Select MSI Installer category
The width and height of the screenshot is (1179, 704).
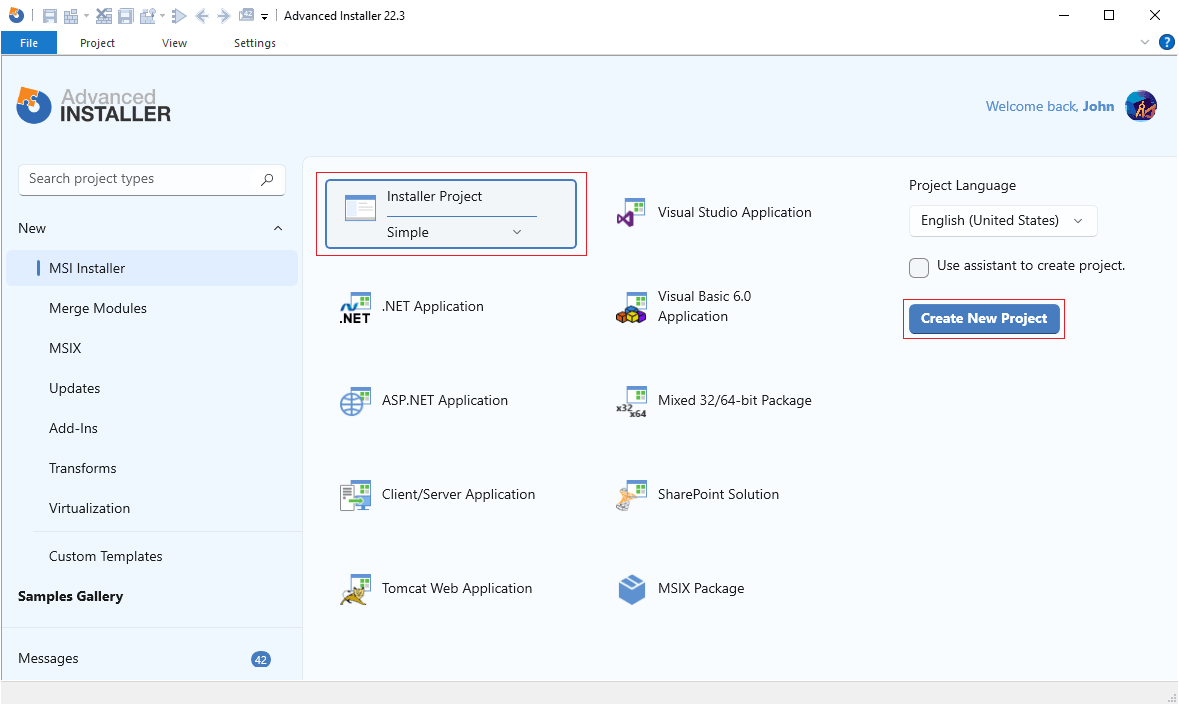pos(152,268)
